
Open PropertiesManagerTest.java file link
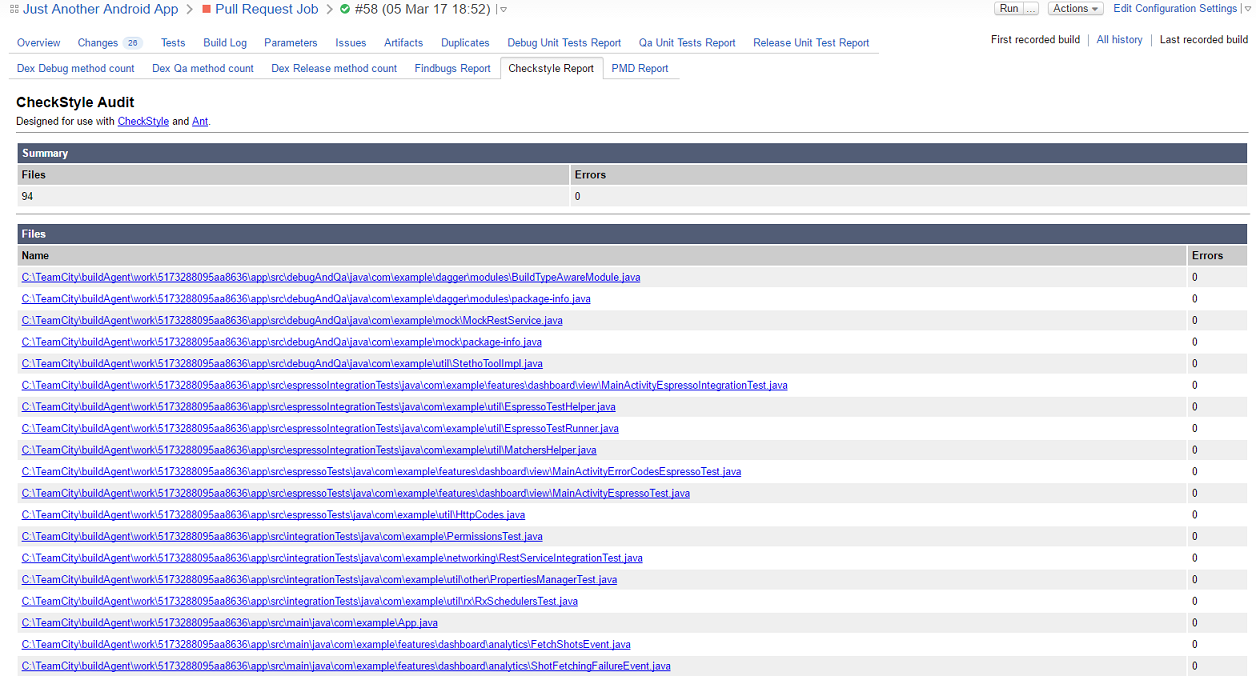320,580
